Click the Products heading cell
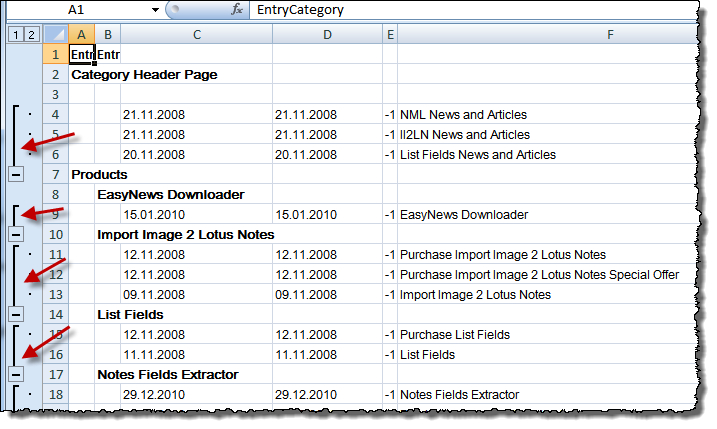Image resolution: width=717 pixels, height=429 pixels. (99, 174)
